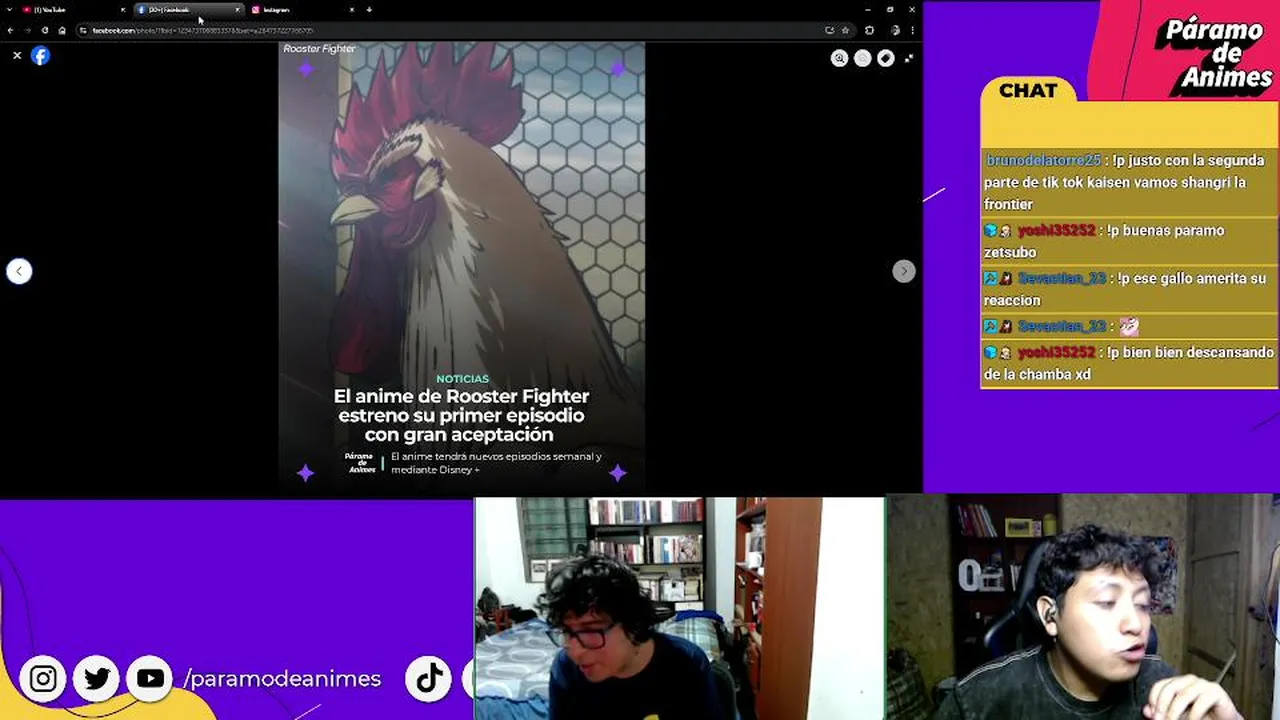
Task: Reload the current page
Action: [44, 30]
